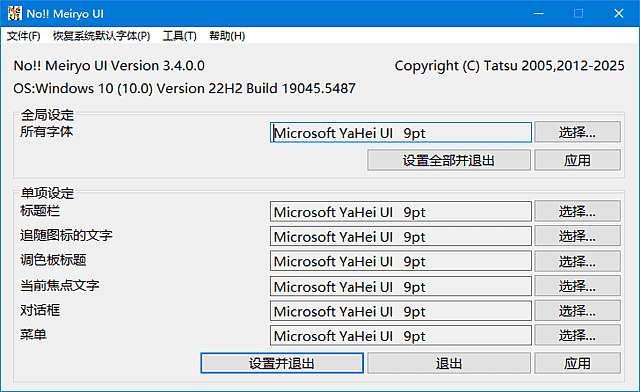This screenshot has width=640, height=392.
Task: Click the 追随图标的文字 label
Action: click(x=66, y=235)
